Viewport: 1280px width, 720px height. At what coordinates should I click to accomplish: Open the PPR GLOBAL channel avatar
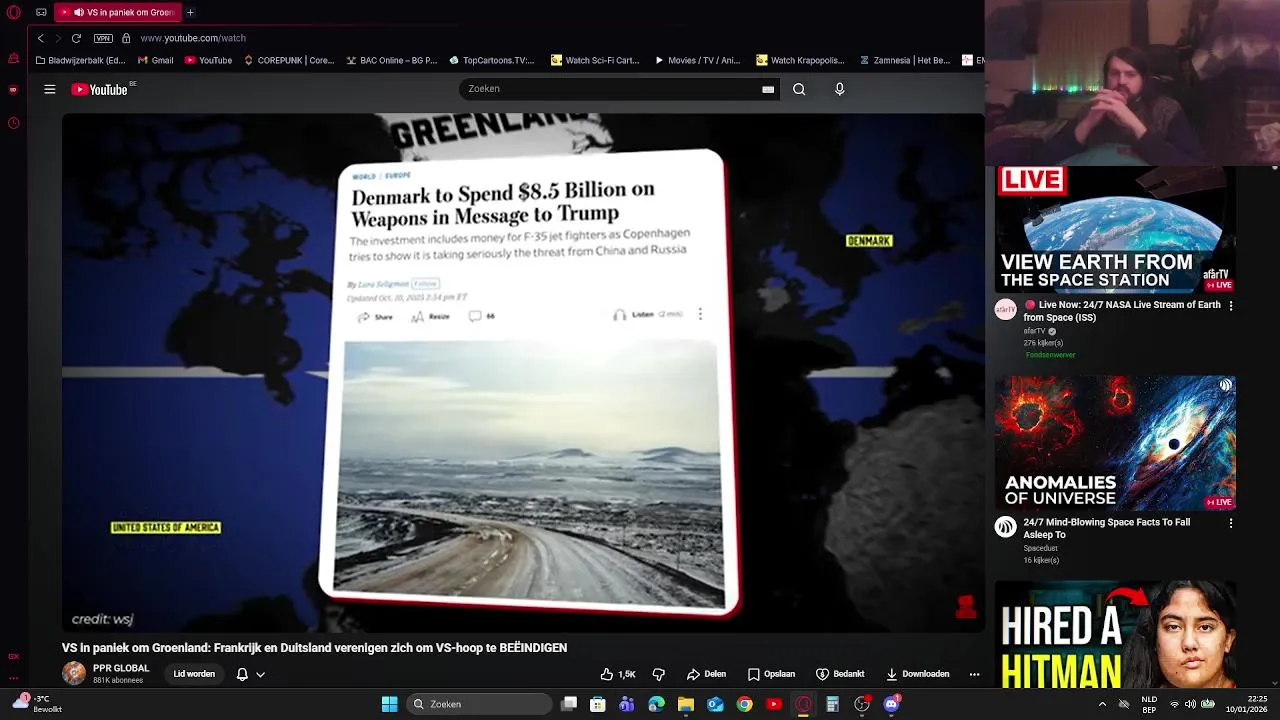pyautogui.click(x=74, y=673)
